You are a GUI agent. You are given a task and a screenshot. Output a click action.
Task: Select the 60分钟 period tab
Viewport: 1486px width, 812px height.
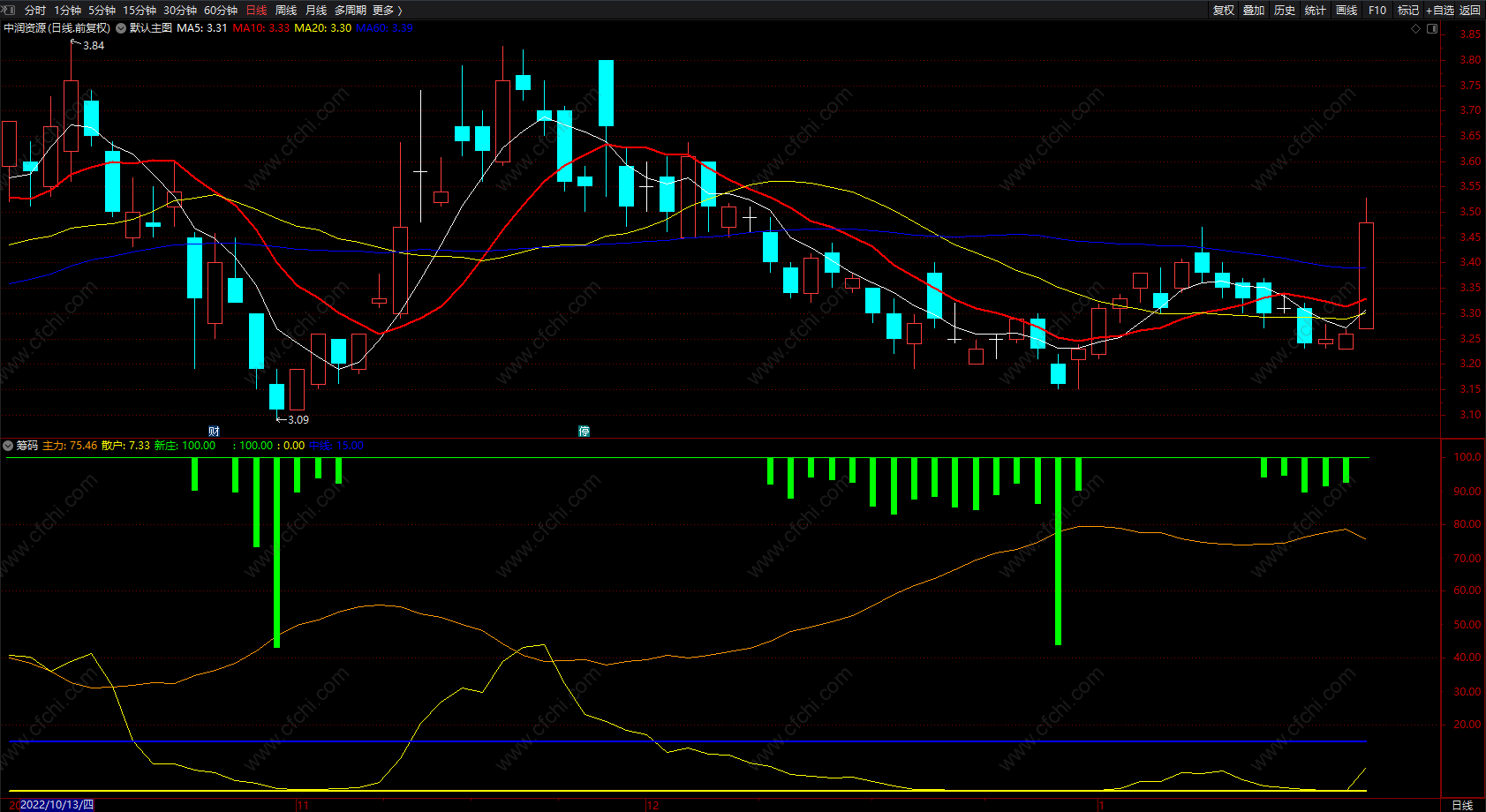[x=221, y=10]
